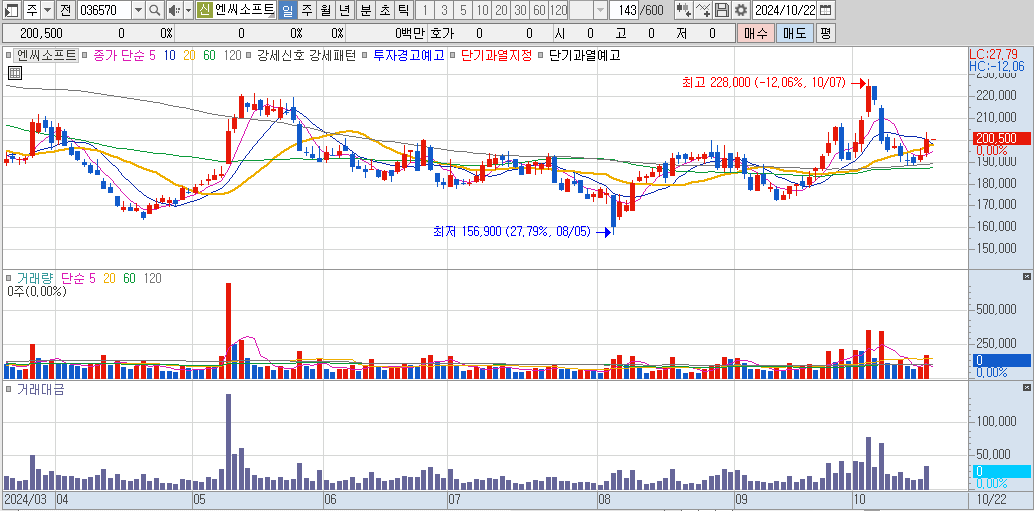Click the add candle chart icon
The height and width of the screenshot is (511, 1034).
click(x=683, y=10)
